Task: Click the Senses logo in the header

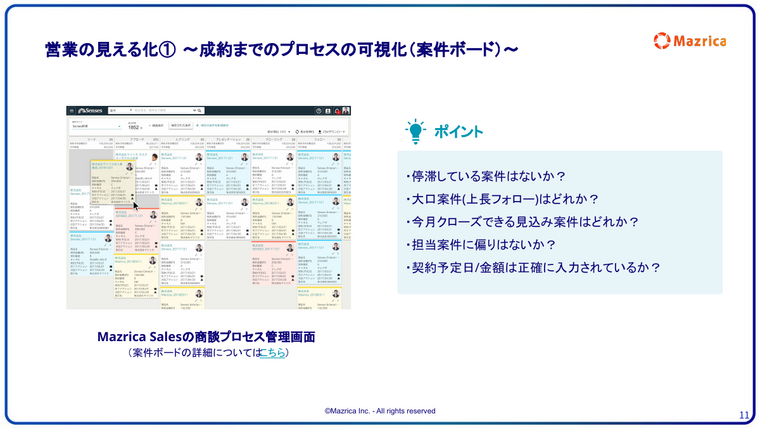Action: 90,111
